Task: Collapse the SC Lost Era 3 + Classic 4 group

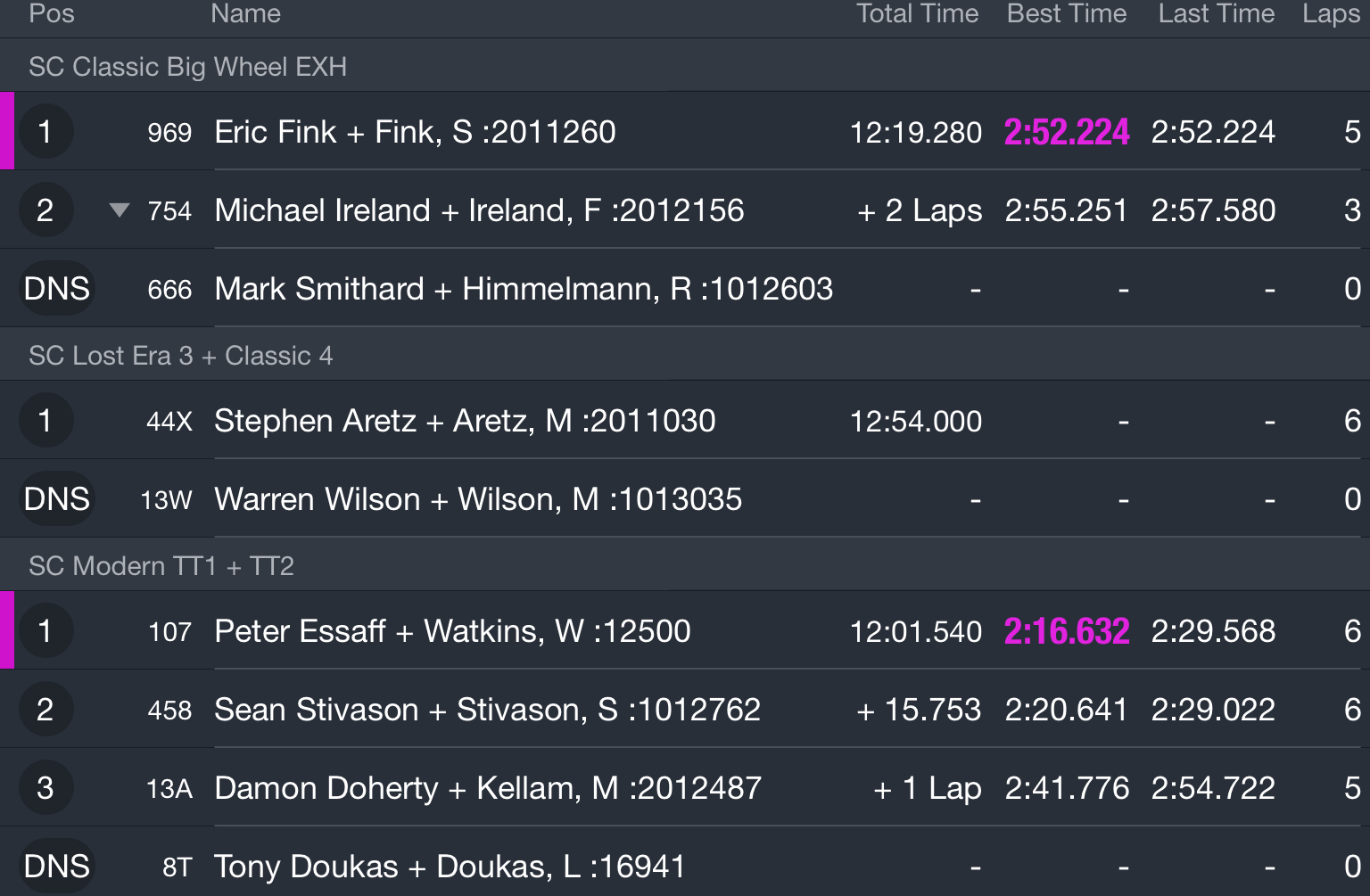Action: tap(685, 355)
